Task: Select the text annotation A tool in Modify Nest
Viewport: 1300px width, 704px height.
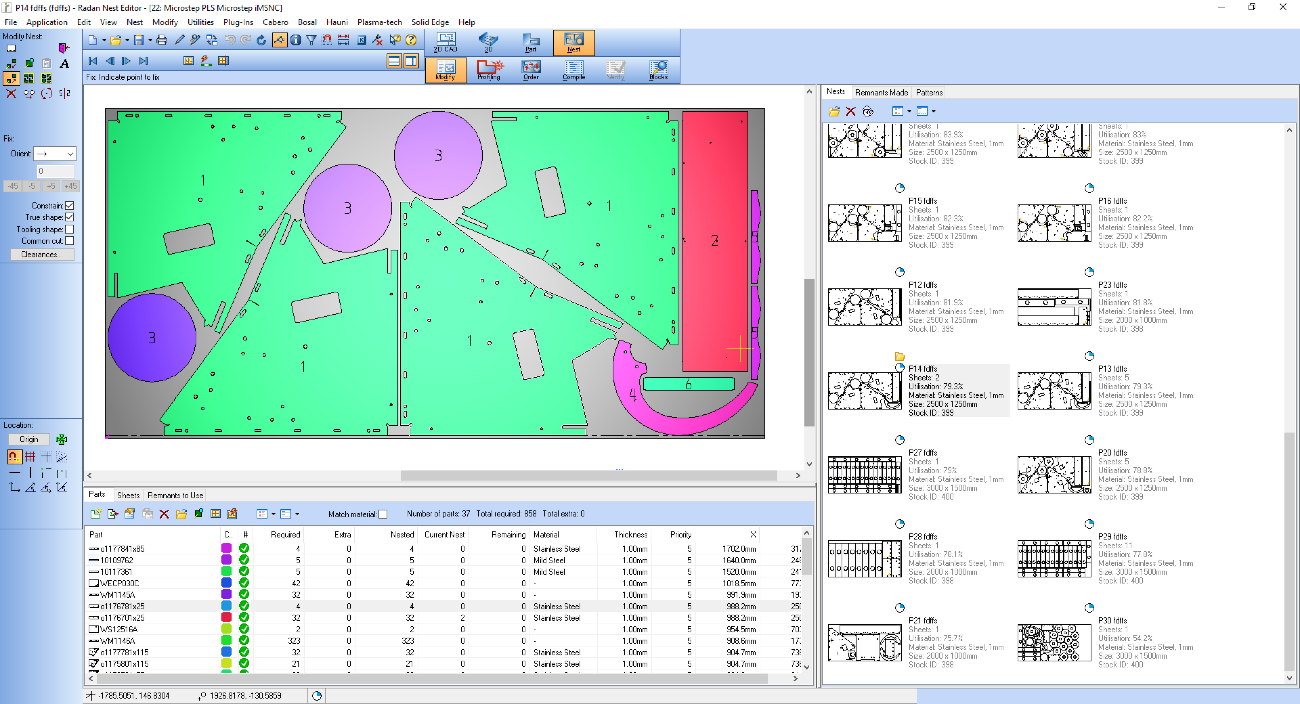Action: point(65,62)
